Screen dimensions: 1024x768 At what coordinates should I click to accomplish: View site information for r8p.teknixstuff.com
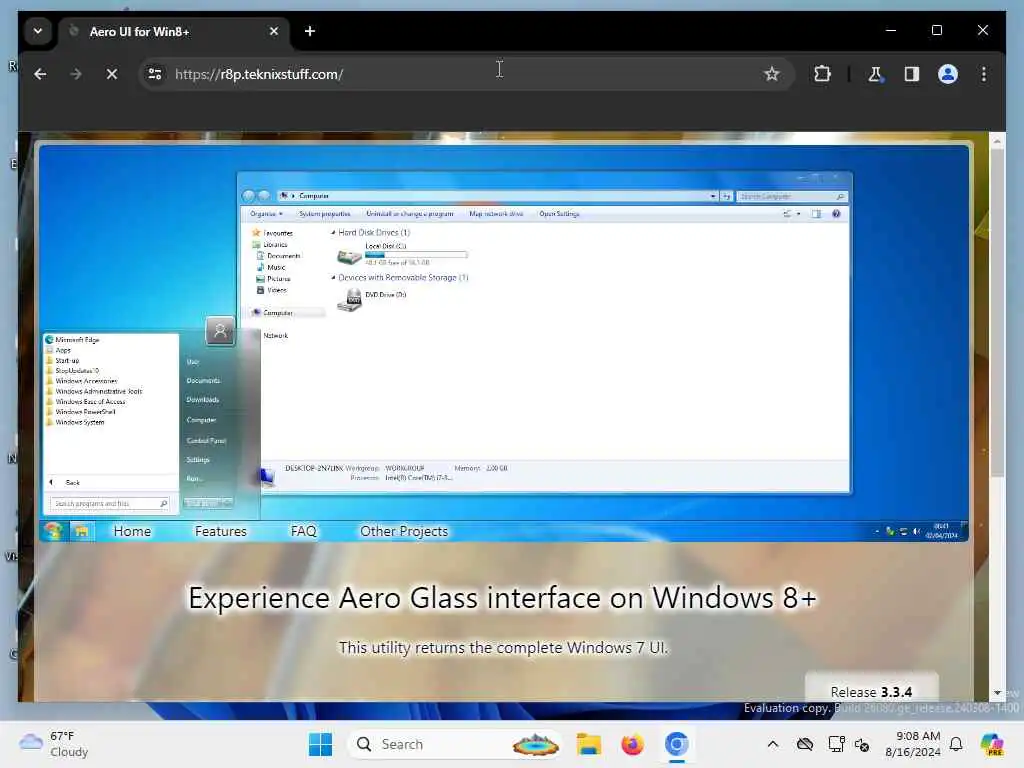pos(155,74)
